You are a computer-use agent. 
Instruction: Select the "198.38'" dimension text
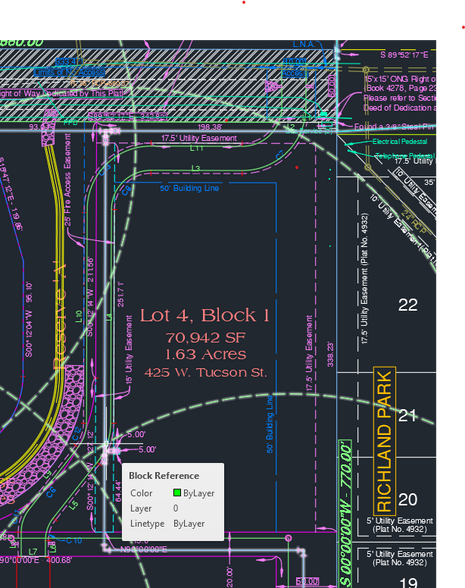tap(210, 128)
